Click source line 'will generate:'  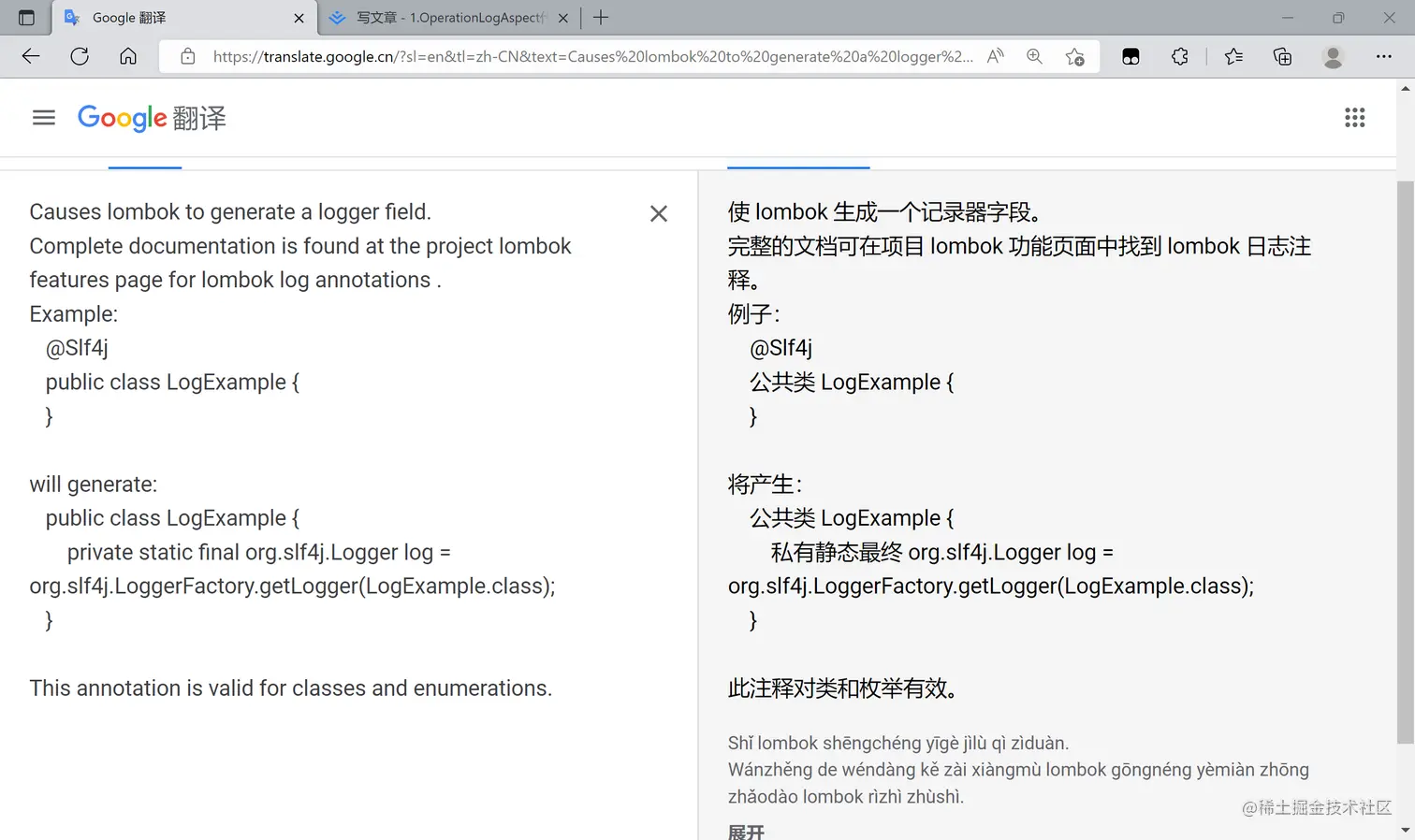[x=94, y=485]
